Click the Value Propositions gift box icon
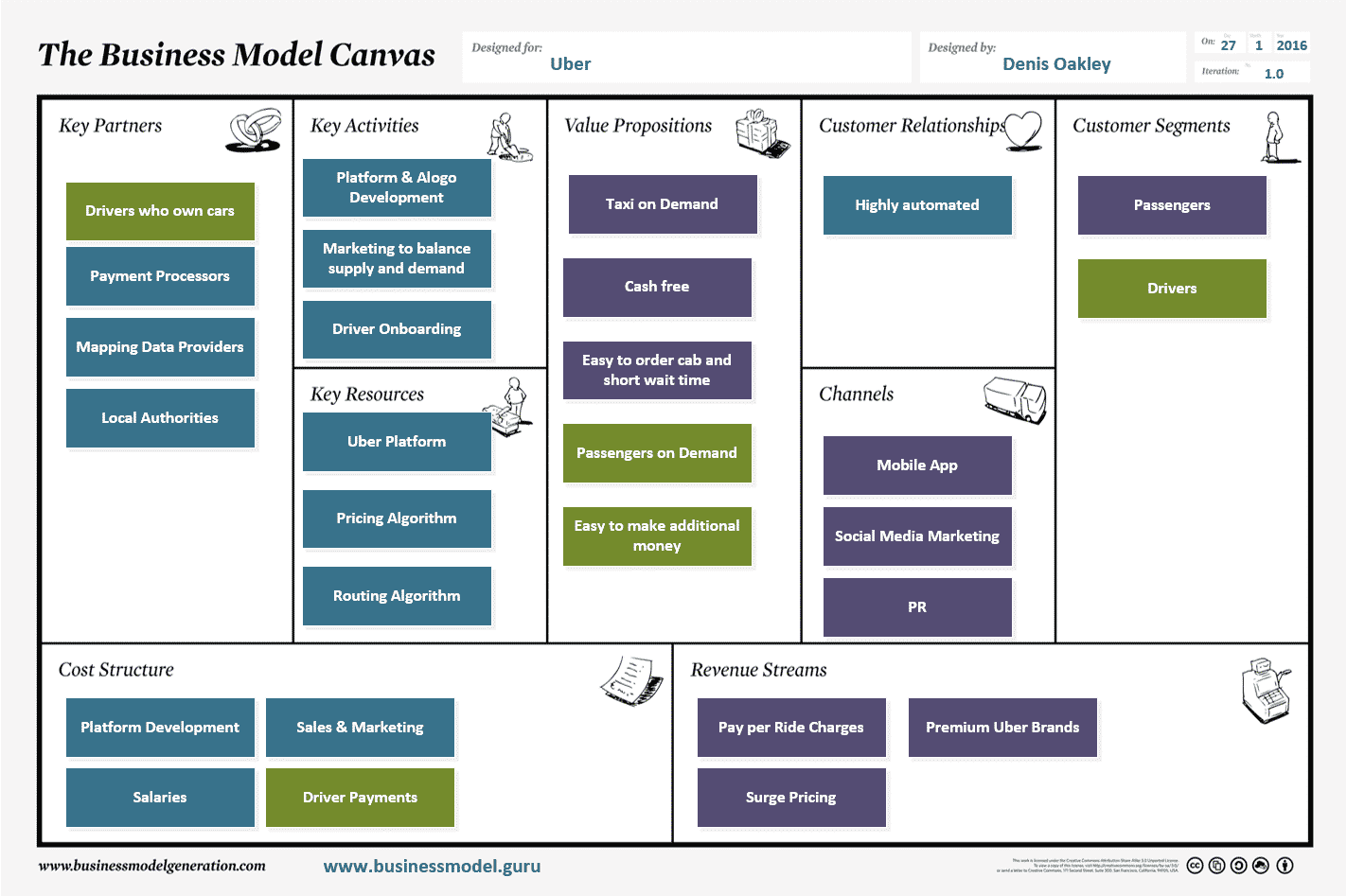The height and width of the screenshot is (896, 1347). point(762,133)
